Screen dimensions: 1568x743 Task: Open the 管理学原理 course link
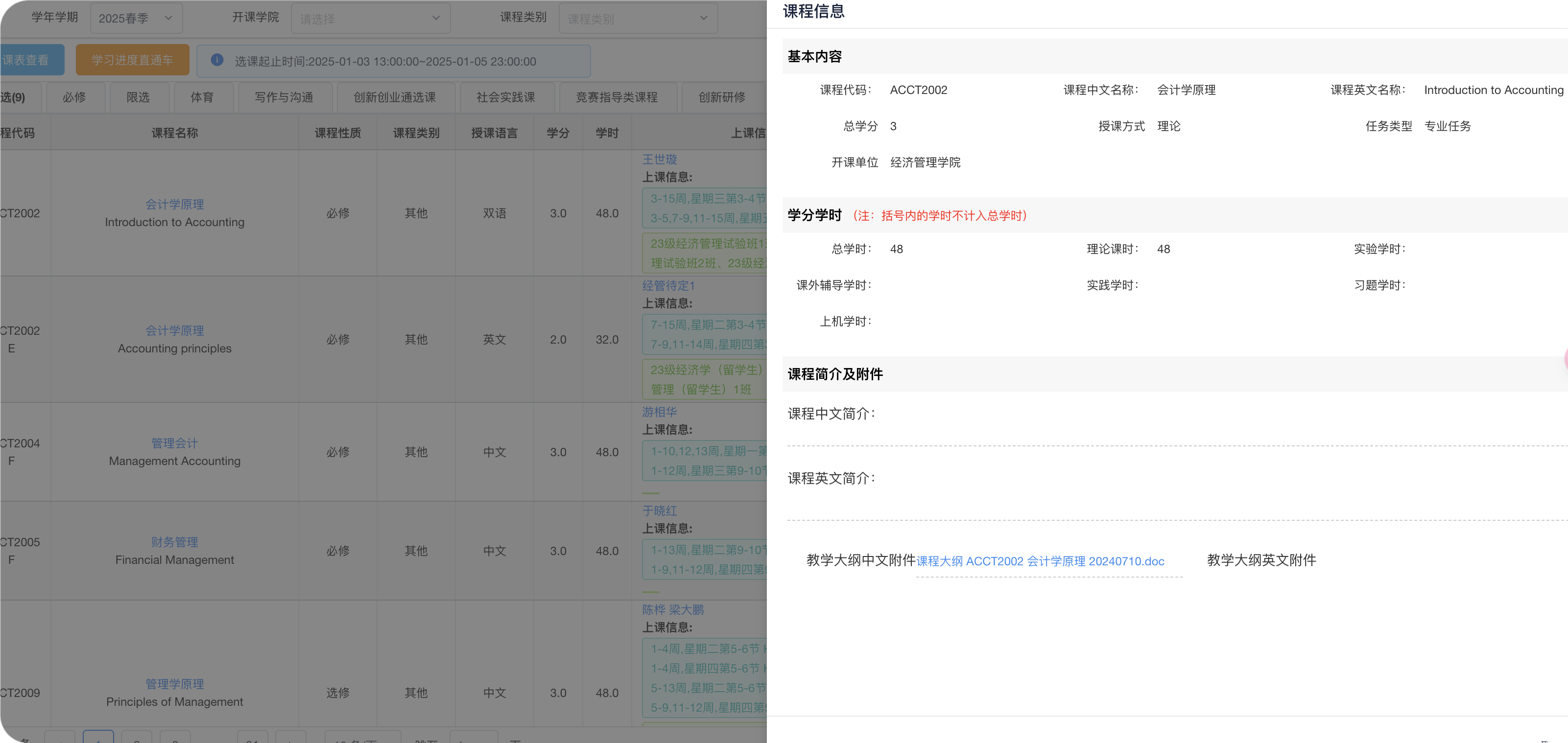(174, 684)
